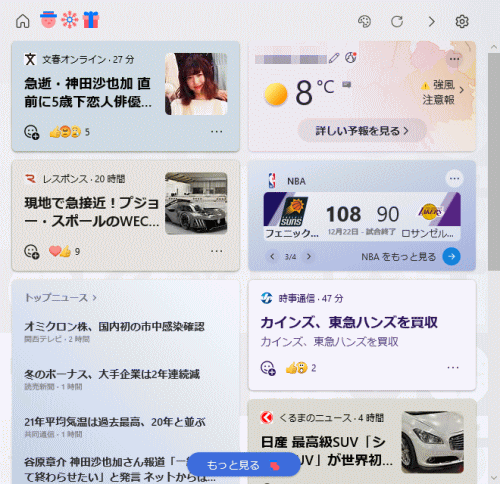
Task: Click the heart and thumbs reactions count 9
Action: tap(64, 251)
